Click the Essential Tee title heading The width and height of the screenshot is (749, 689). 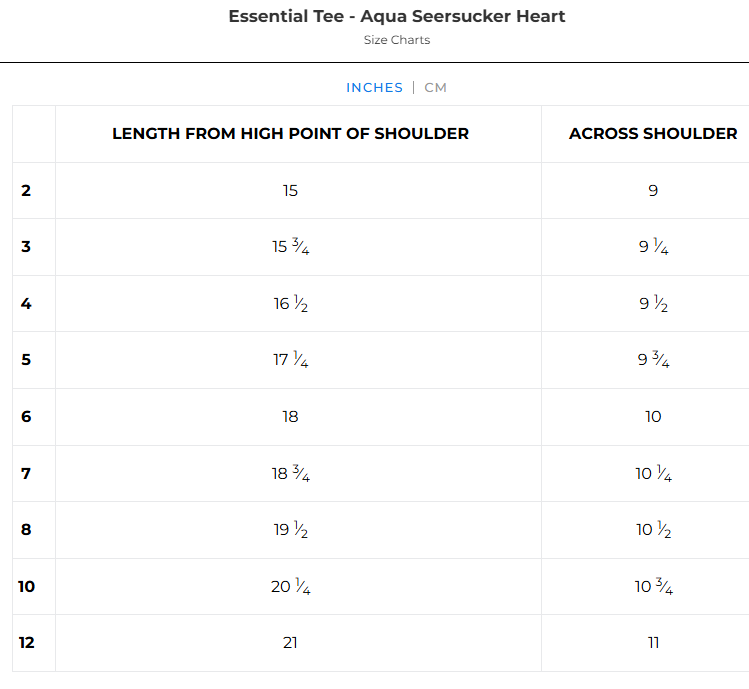(x=397, y=16)
